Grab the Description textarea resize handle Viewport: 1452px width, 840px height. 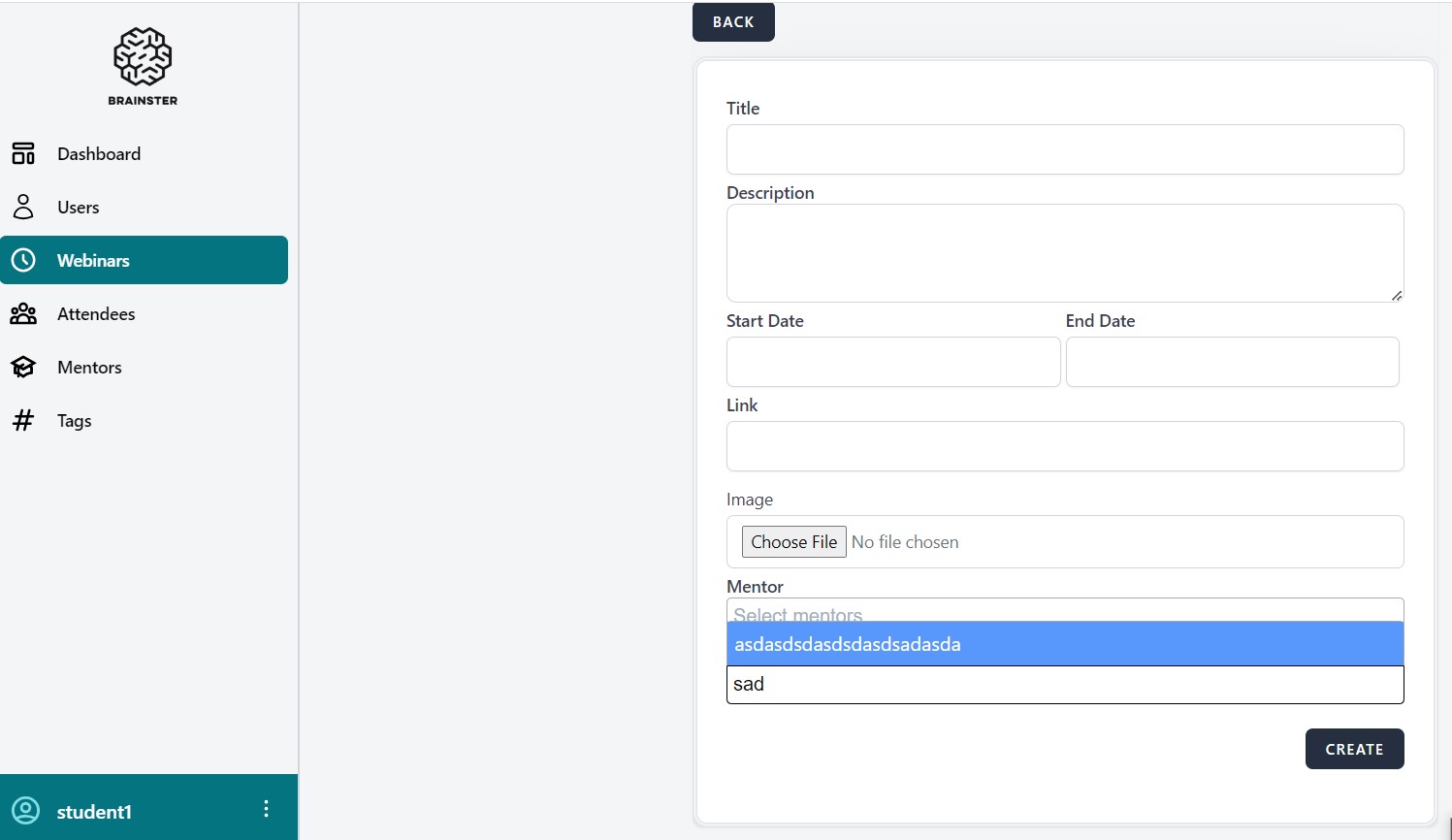1396,295
